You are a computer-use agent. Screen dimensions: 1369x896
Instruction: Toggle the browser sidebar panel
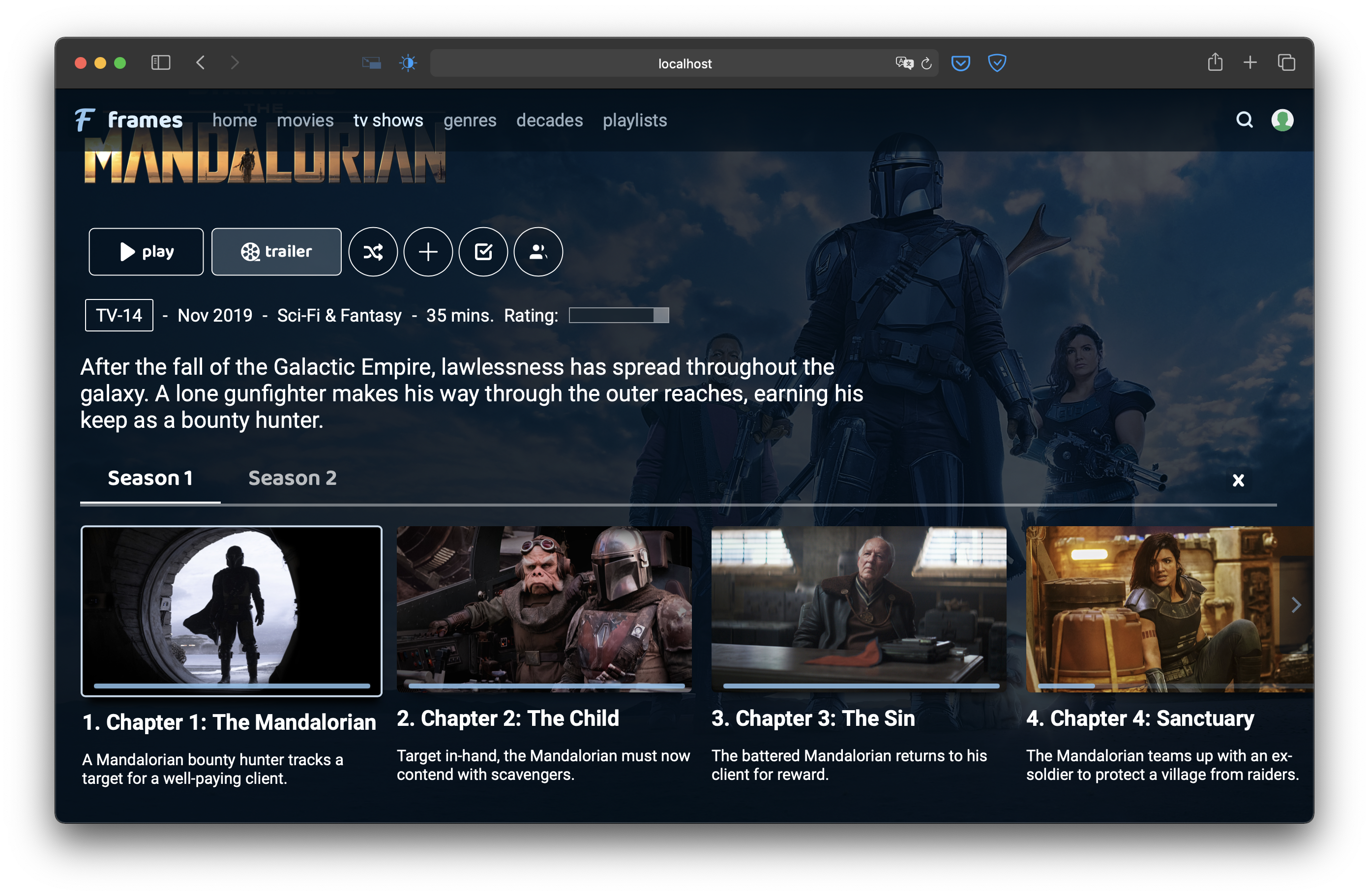pos(160,62)
